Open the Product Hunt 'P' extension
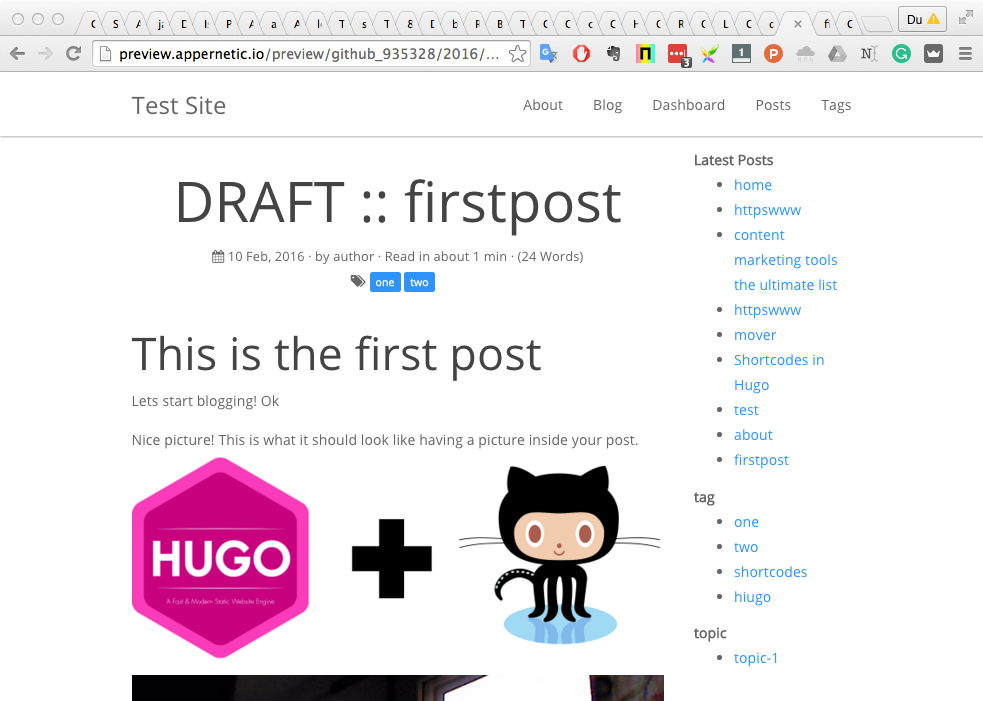 tap(773, 54)
